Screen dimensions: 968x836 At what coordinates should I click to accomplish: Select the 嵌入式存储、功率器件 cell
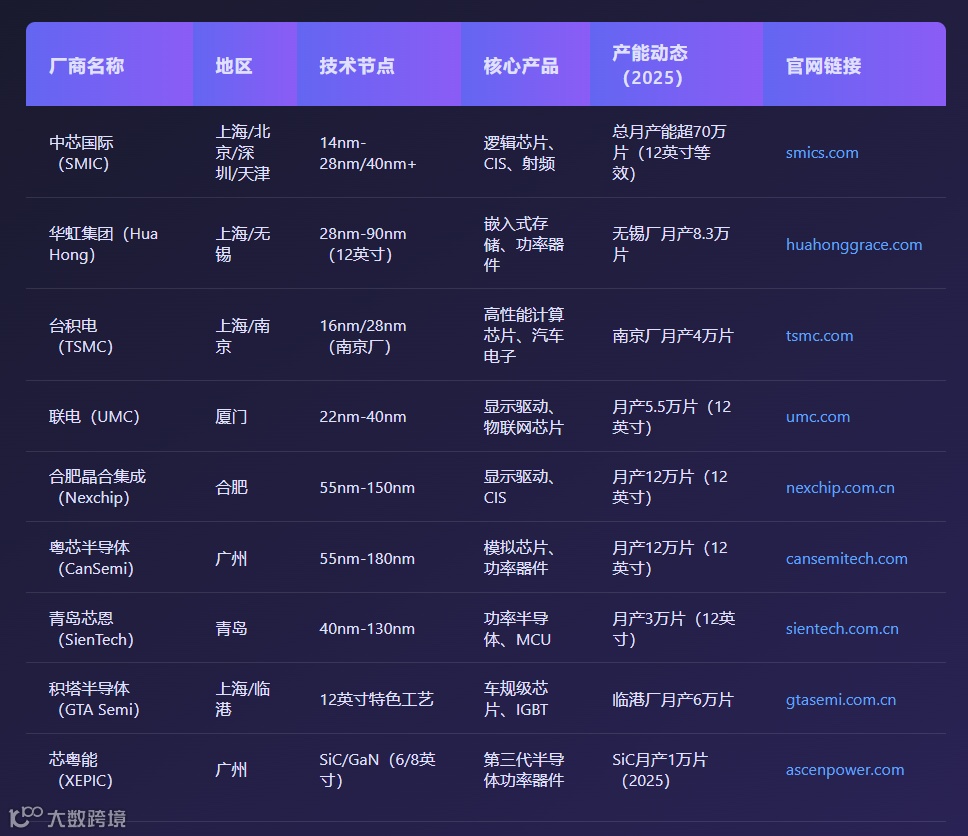(525, 244)
